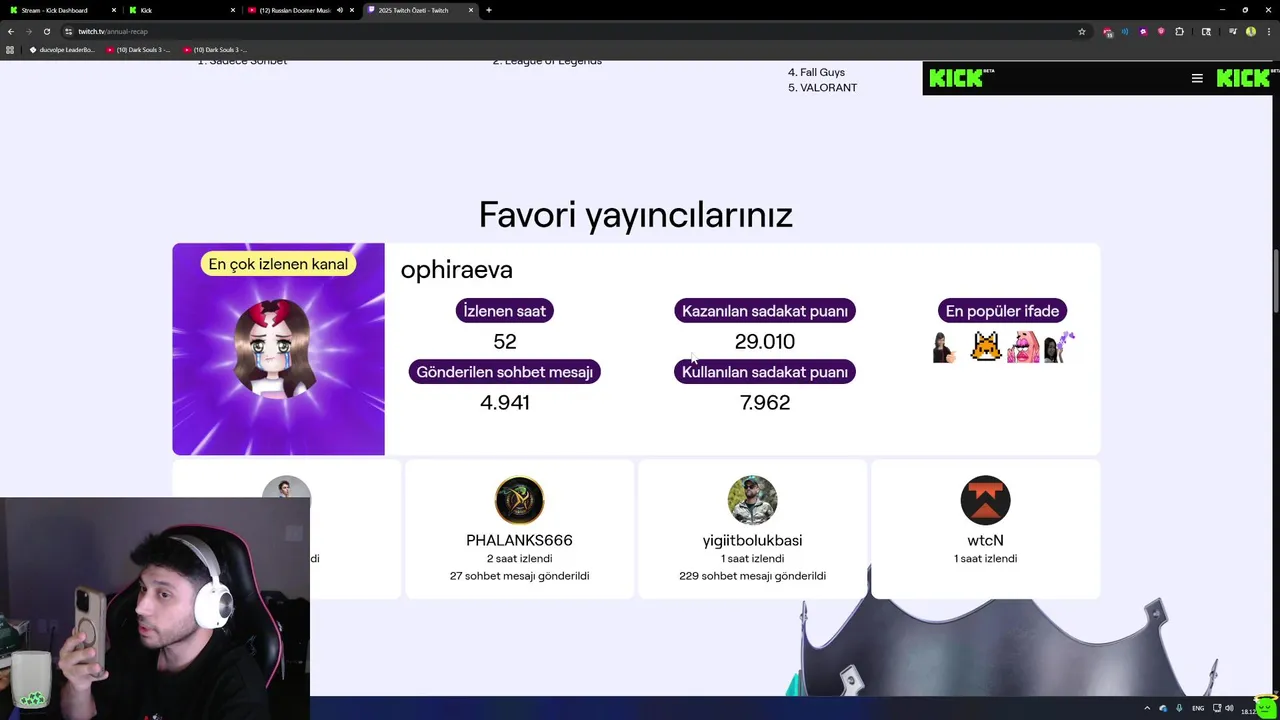Click the ophiraeva channel avatar image

point(278,349)
